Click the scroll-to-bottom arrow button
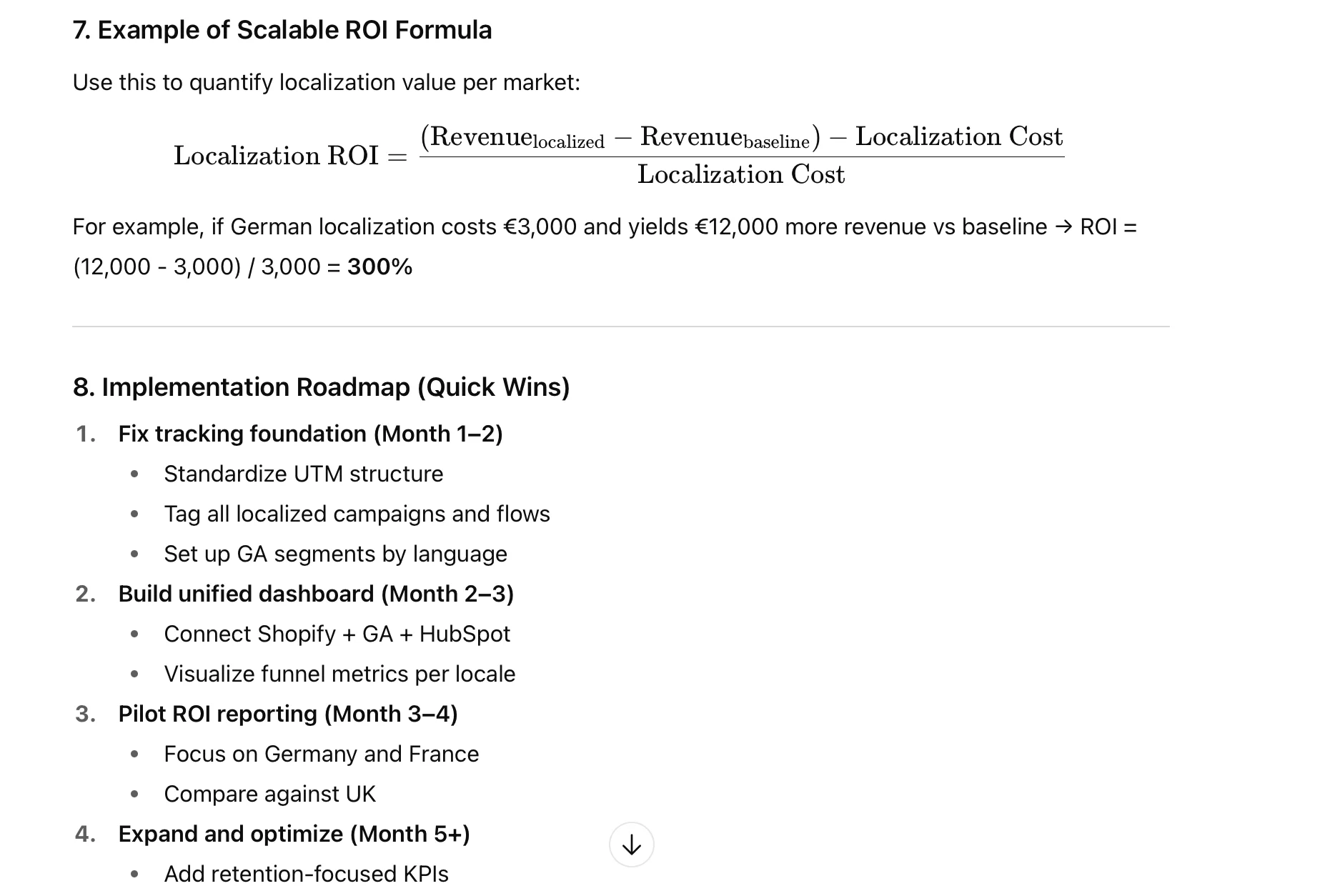The image size is (1325, 896). pyautogui.click(x=631, y=845)
